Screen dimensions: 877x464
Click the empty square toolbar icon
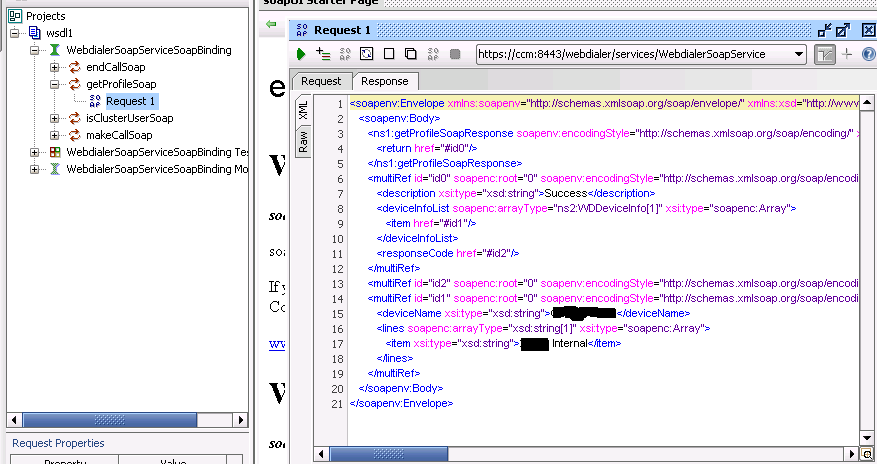coord(389,54)
